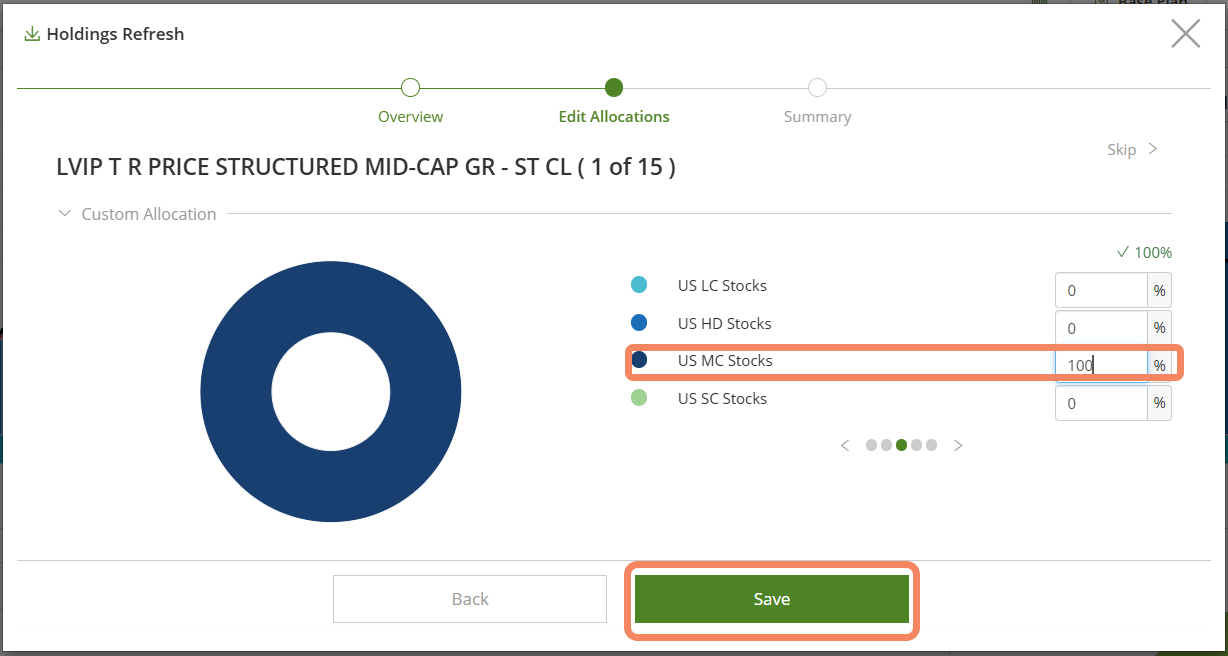Click the 100% total indicator
This screenshot has width=1228, height=656.
[x=1144, y=253]
